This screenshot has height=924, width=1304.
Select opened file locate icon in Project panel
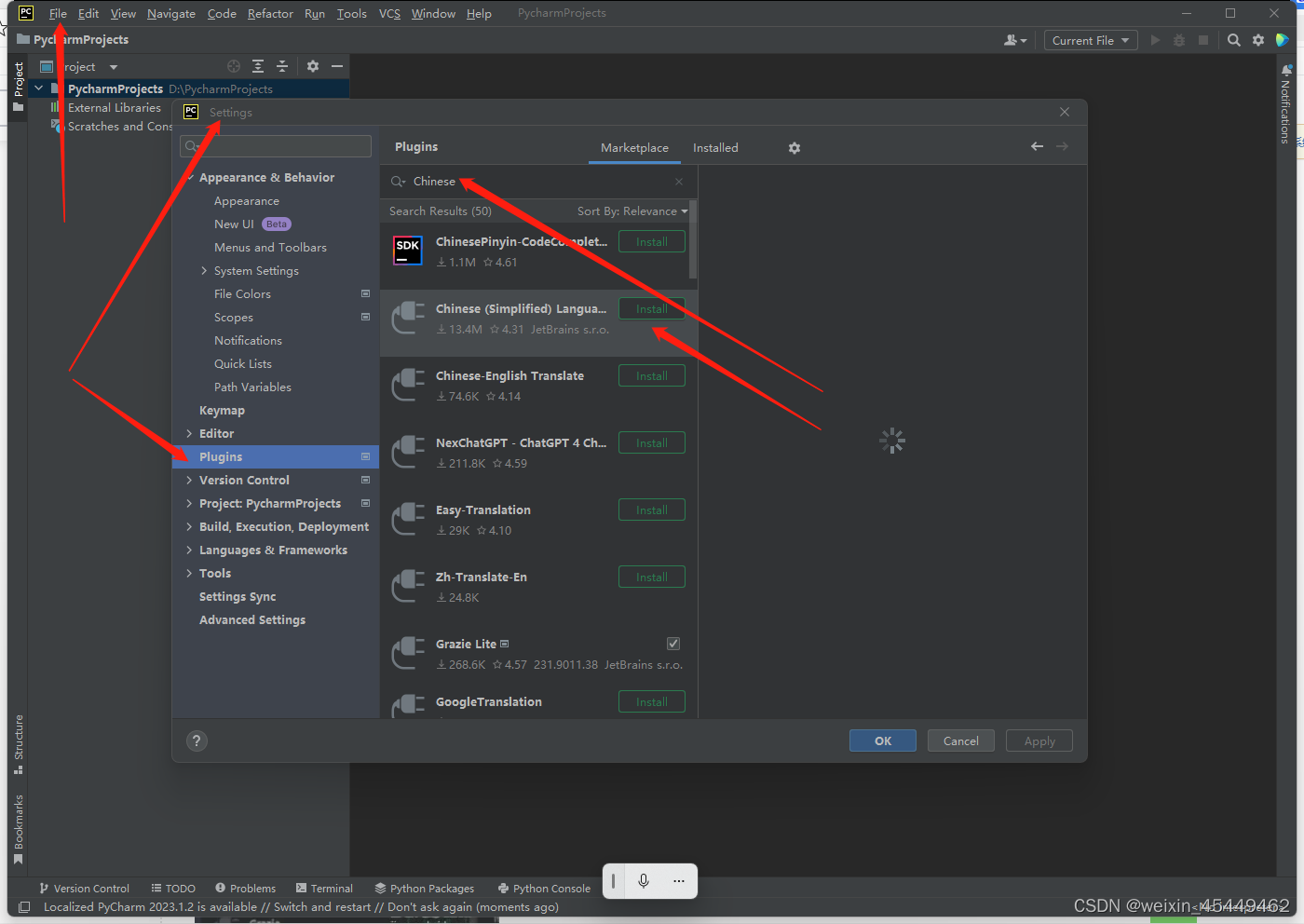tap(234, 66)
